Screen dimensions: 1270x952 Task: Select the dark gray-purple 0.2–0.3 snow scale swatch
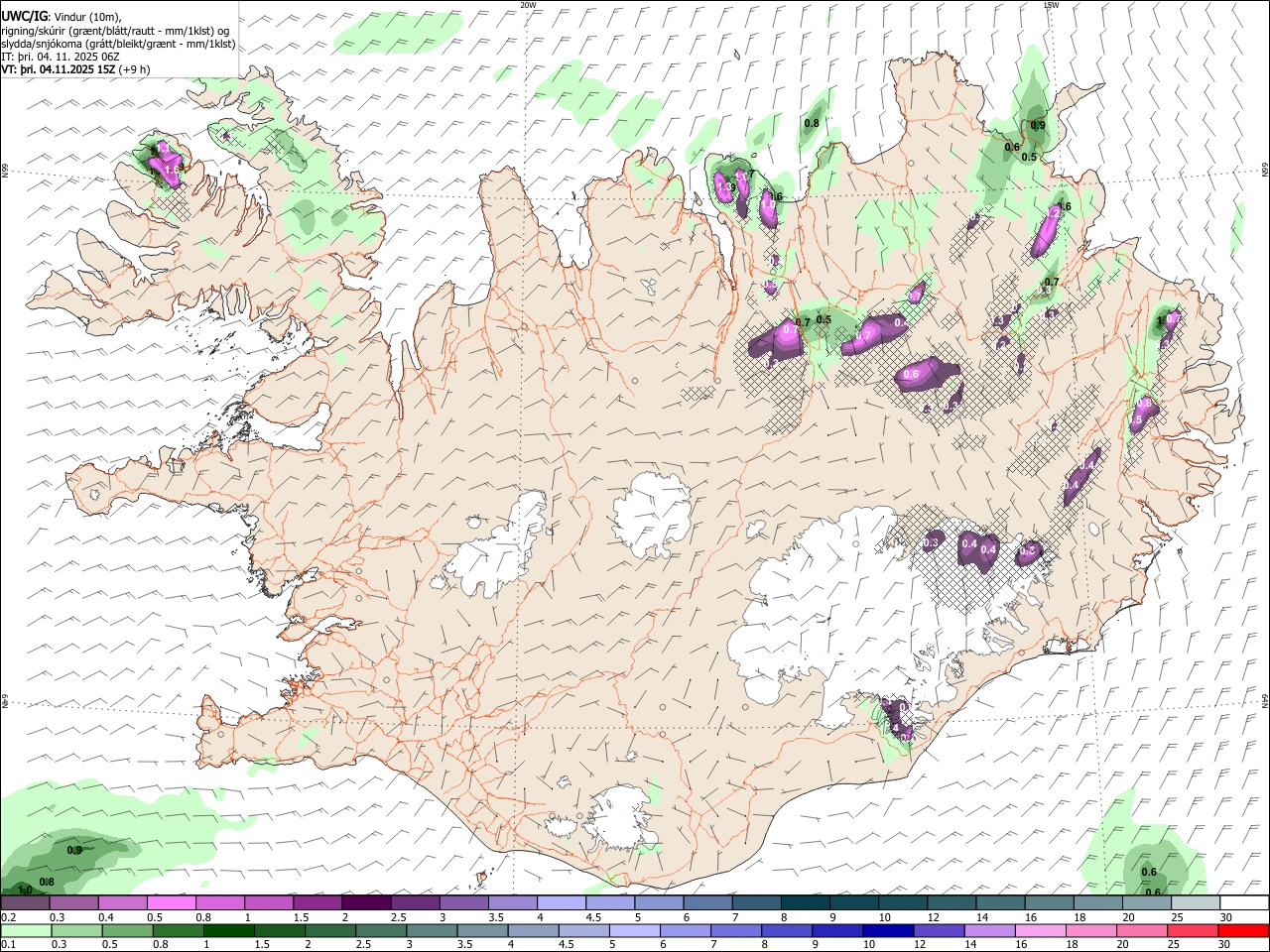24,903
